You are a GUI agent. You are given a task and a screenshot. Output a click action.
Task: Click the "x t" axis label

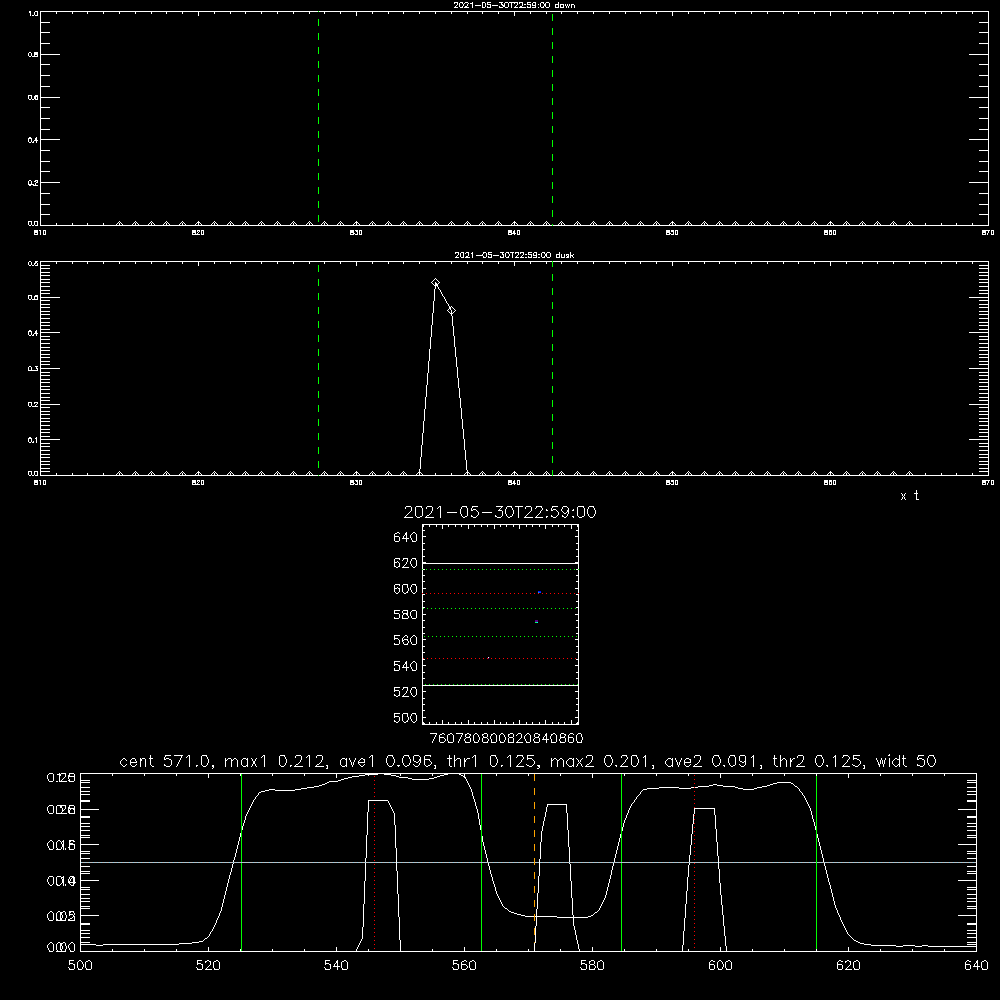tap(909, 496)
